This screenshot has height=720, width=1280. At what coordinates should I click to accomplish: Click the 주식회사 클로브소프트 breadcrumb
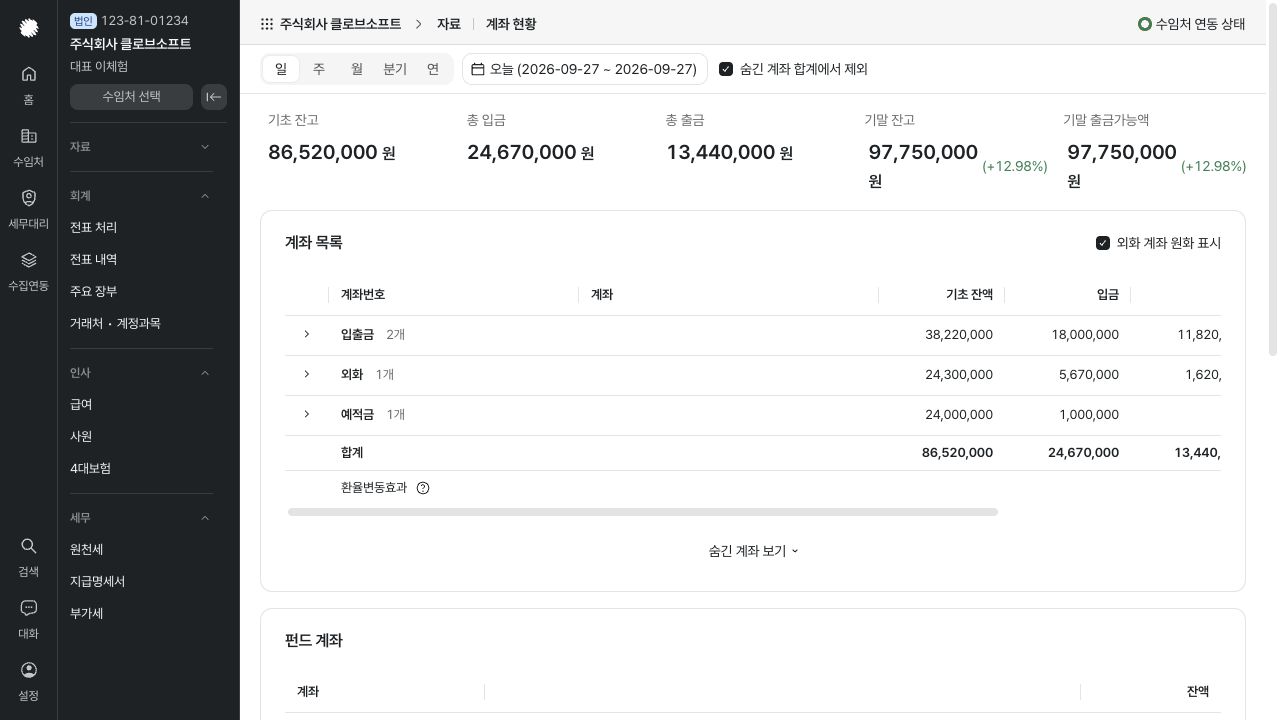coord(340,24)
